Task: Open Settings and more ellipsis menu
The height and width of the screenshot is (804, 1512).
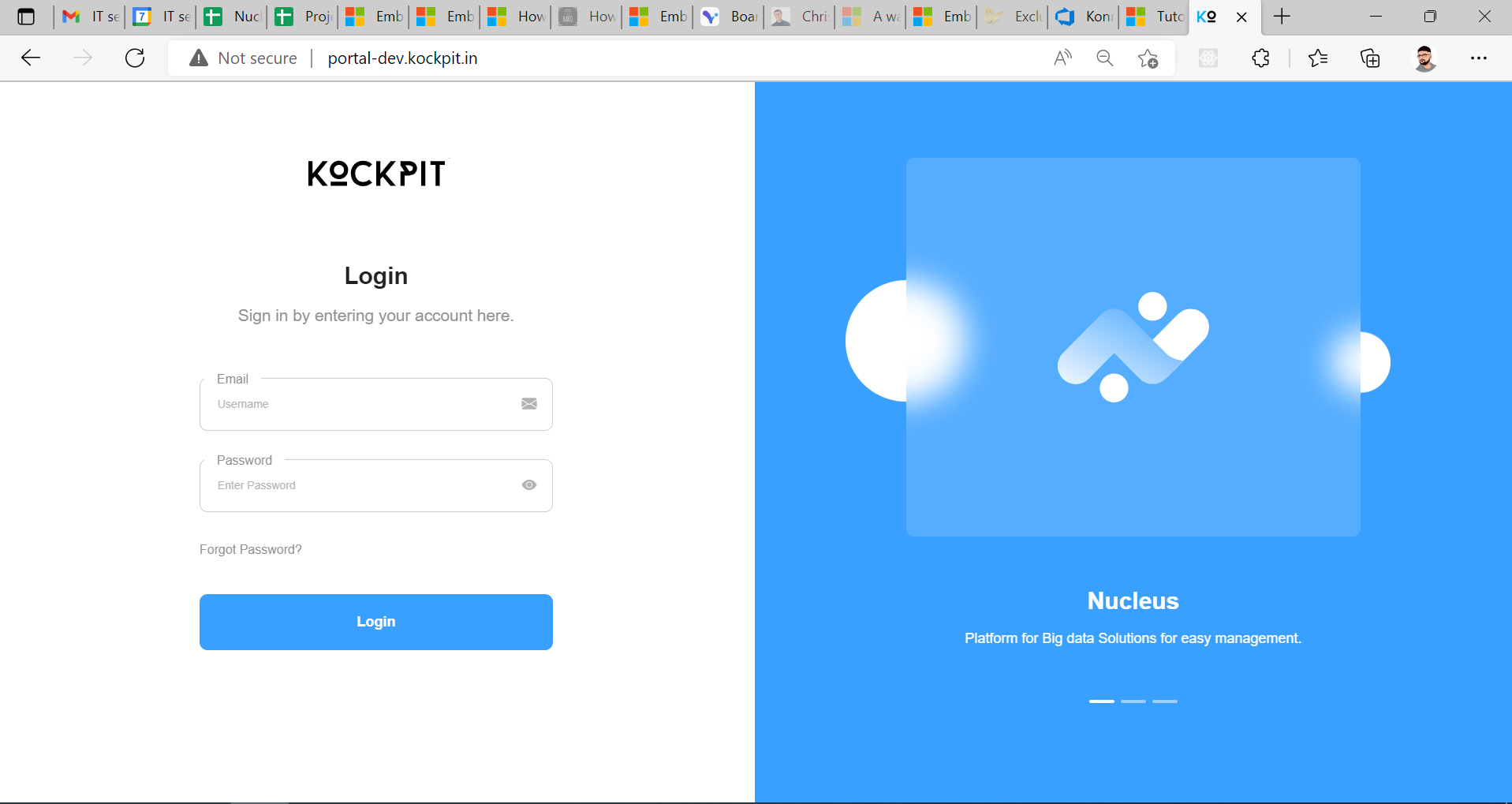Action: coord(1478,58)
